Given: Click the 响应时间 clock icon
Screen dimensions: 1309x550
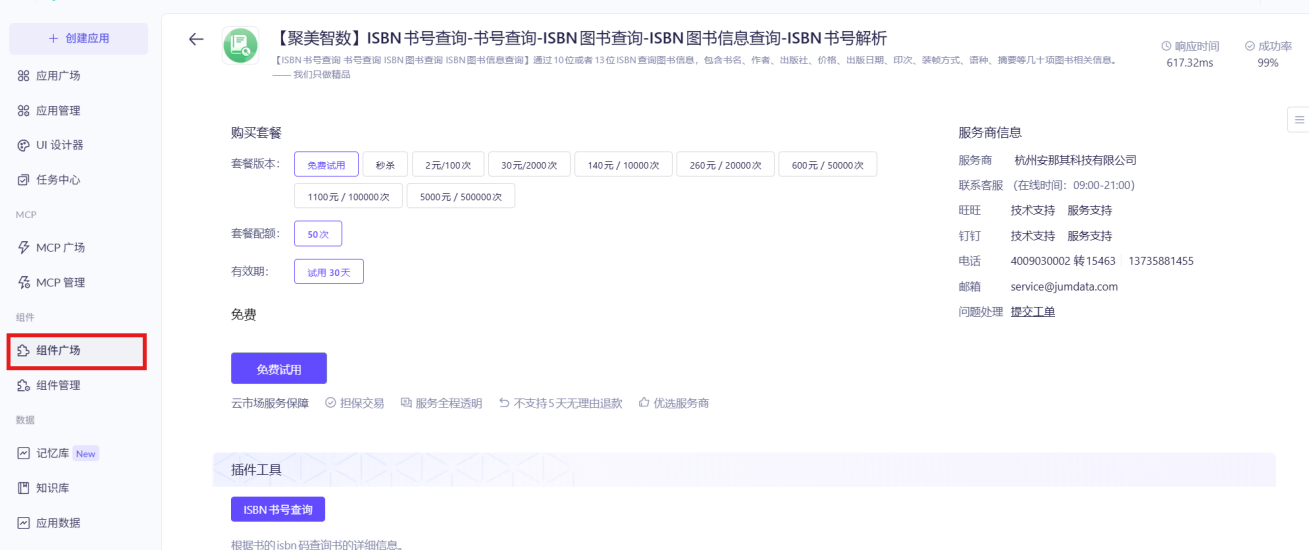Looking at the screenshot, I should 1166,46.
